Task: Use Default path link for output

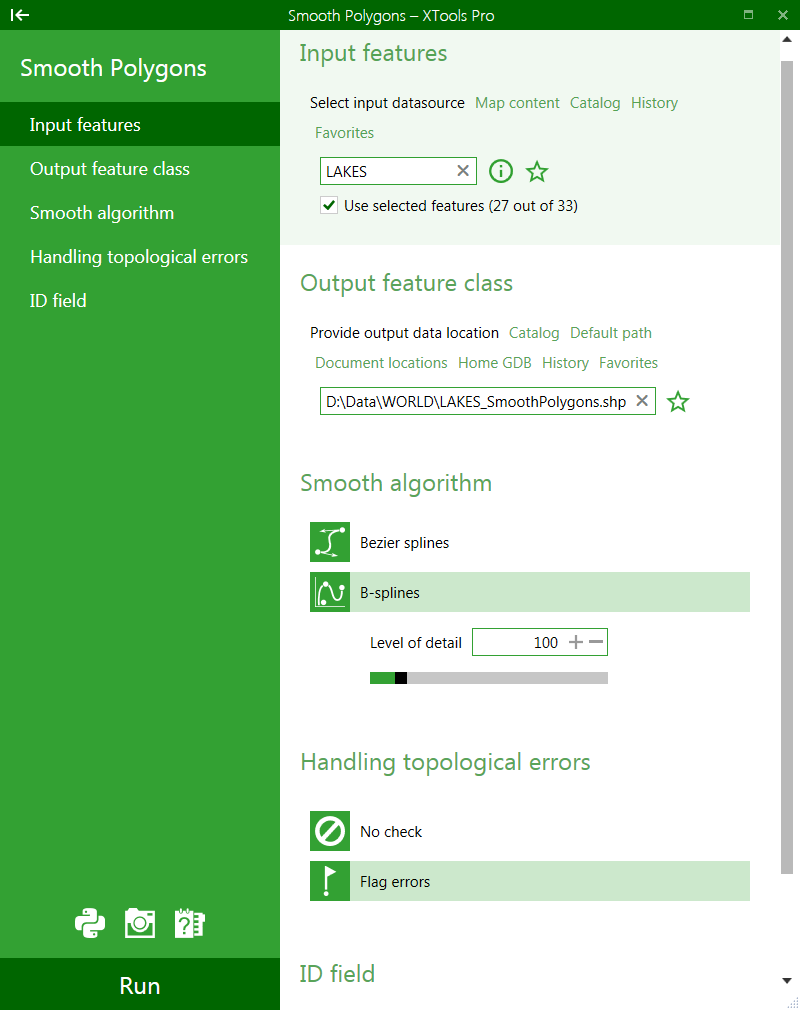Action: (611, 333)
